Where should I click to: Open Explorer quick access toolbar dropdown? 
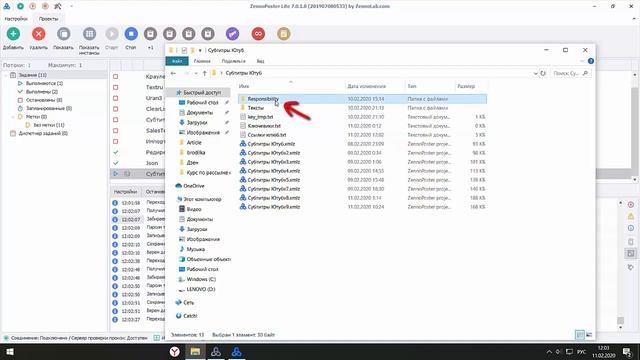click(x=200, y=50)
